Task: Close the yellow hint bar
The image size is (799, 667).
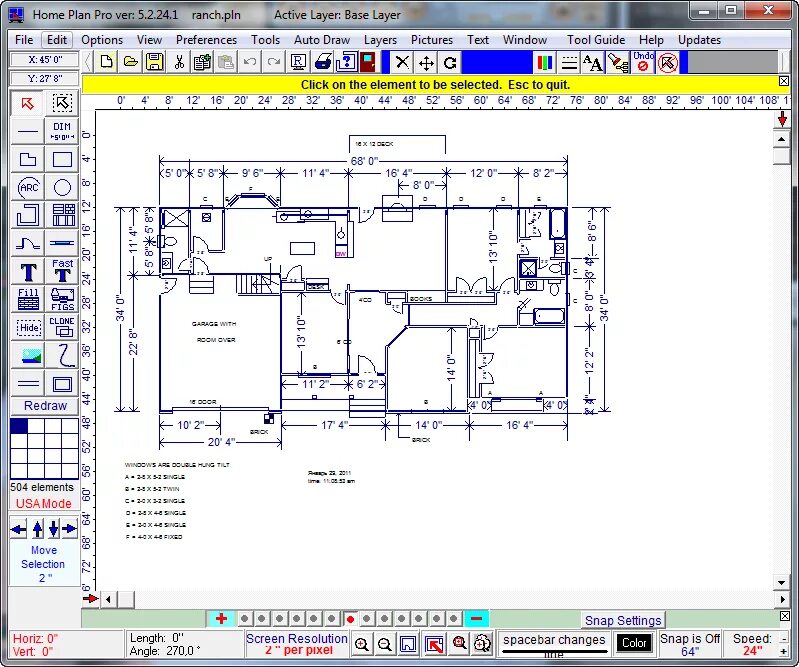Action: (x=784, y=81)
